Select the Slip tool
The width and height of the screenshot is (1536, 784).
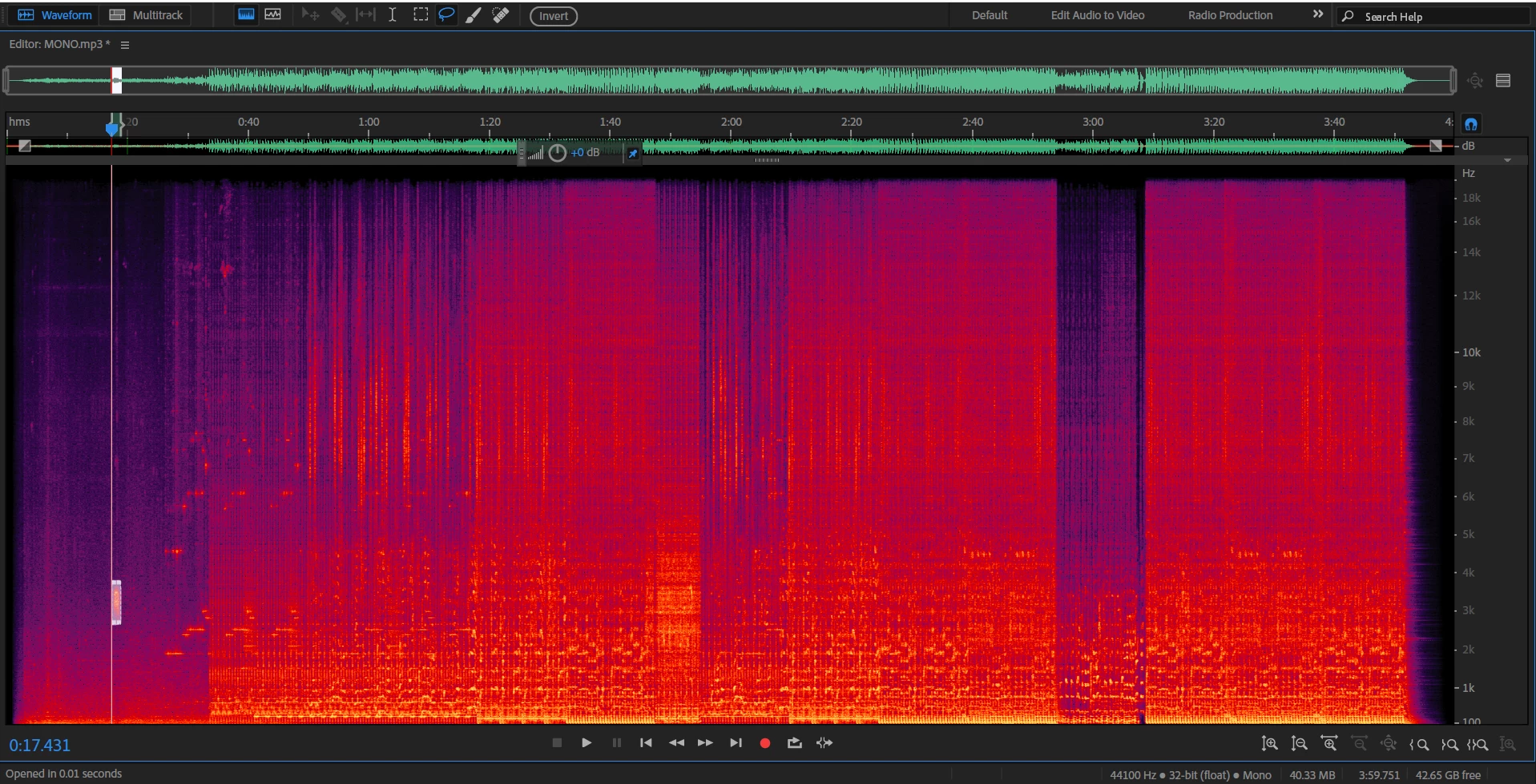tap(365, 14)
